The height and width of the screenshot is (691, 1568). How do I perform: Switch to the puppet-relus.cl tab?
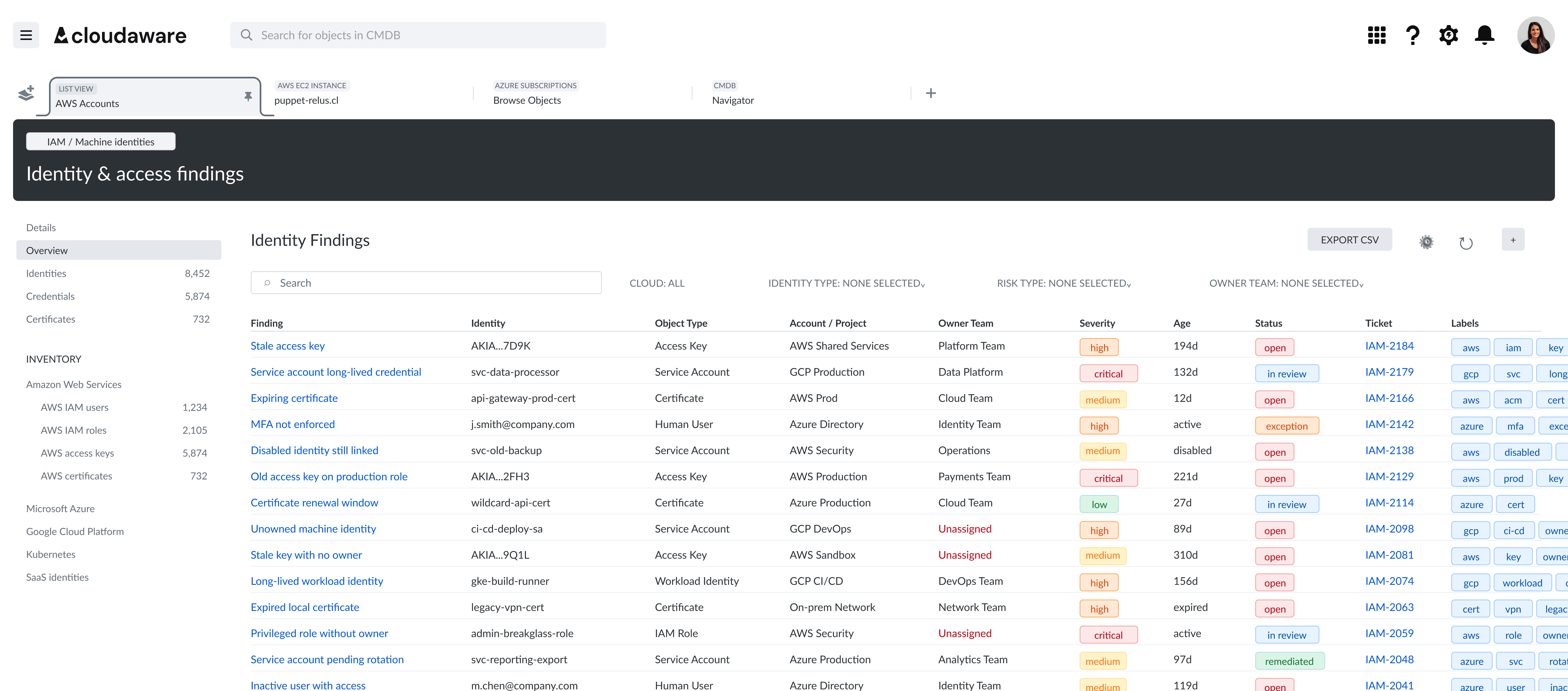pyautogui.click(x=306, y=100)
